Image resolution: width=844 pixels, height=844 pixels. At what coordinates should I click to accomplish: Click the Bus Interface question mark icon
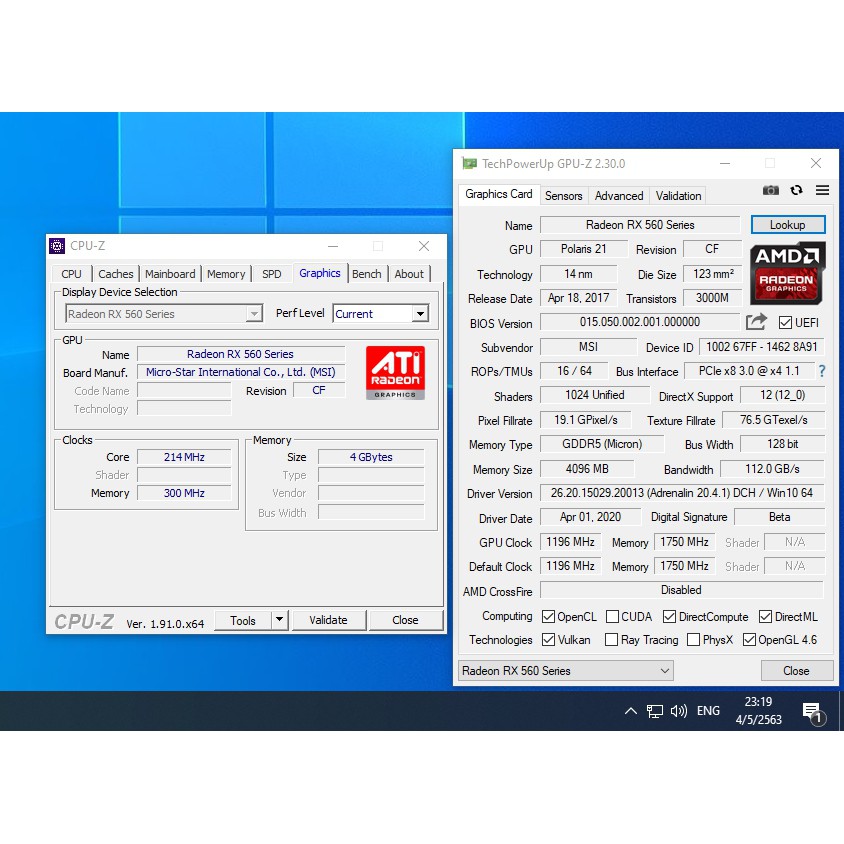pyautogui.click(x=822, y=371)
